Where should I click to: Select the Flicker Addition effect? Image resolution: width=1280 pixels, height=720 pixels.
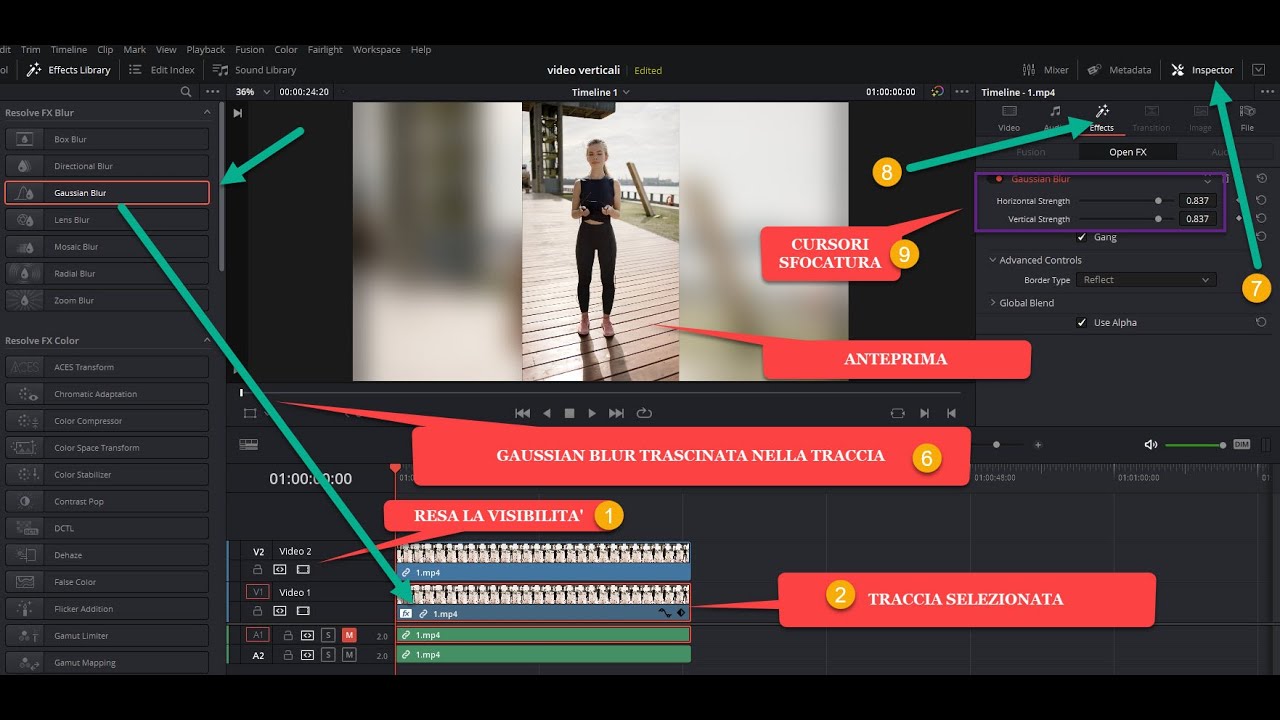(107, 609)
